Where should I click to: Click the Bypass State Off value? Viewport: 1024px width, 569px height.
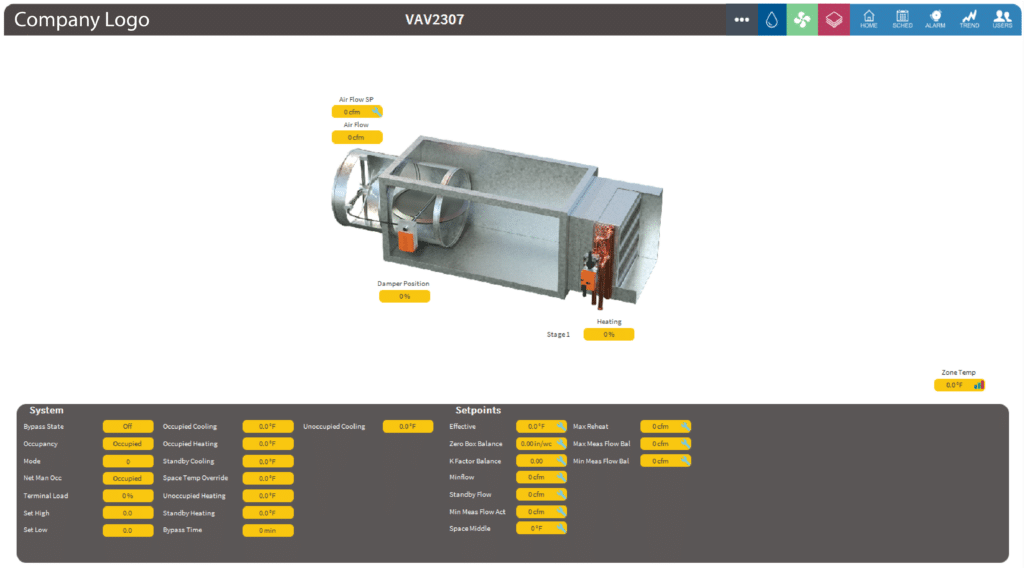(128, 427)
